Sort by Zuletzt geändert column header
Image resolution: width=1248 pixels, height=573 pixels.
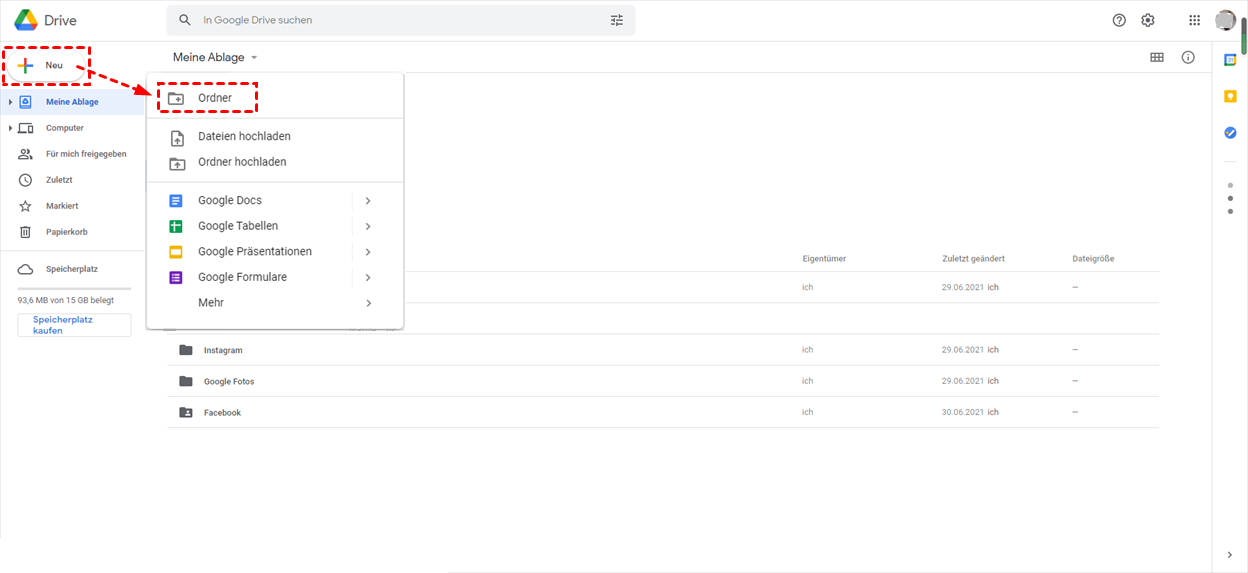click(973, 259)
